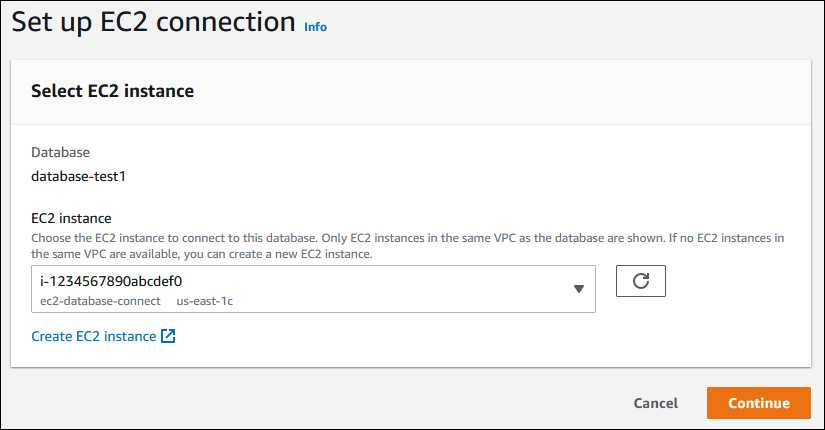Select the instance ID text i-1234567890abcdef0
825x430 pixels.
point(110,281)
